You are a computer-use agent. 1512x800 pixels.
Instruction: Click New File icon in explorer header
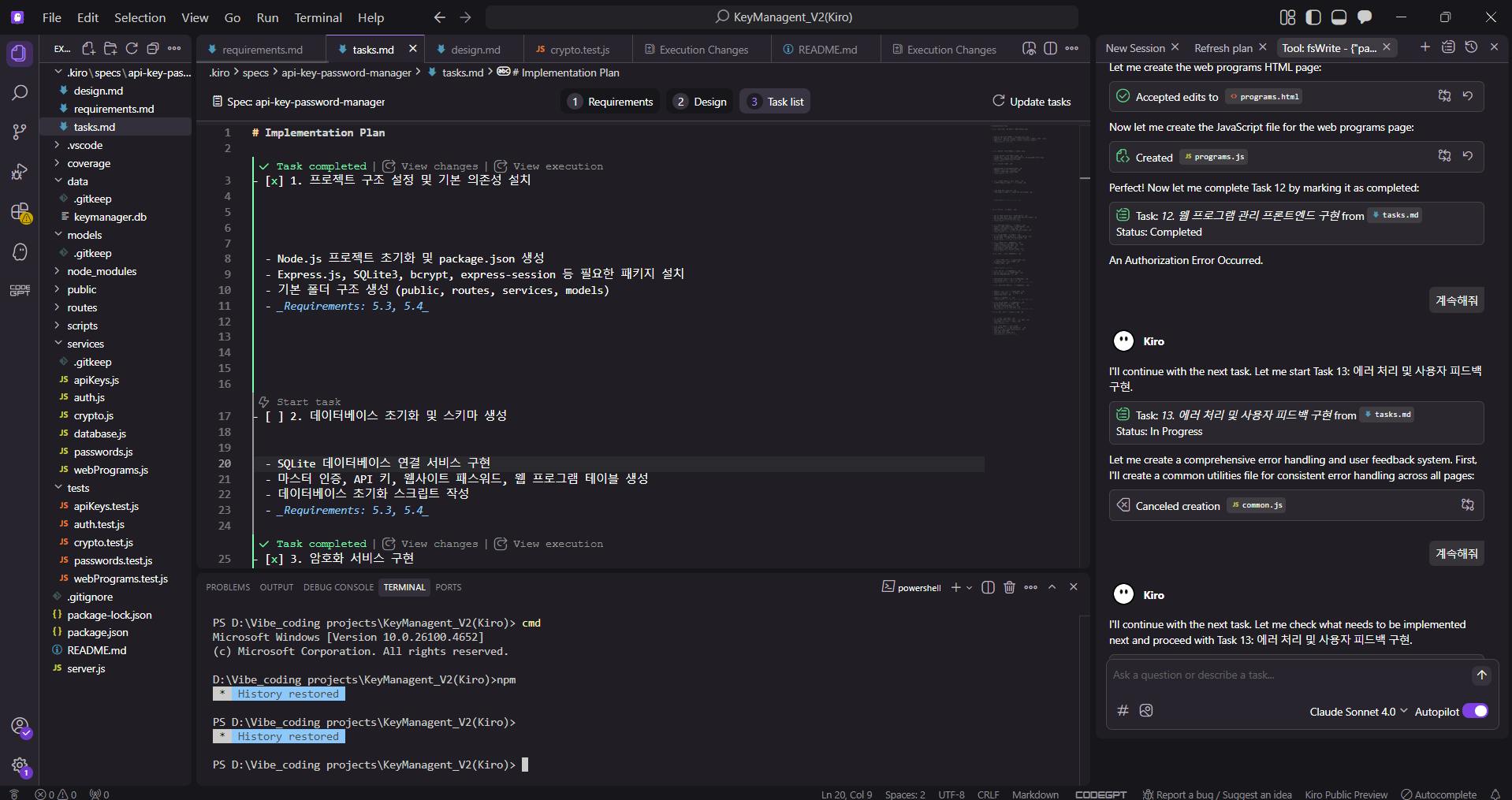tap(88, 49)
